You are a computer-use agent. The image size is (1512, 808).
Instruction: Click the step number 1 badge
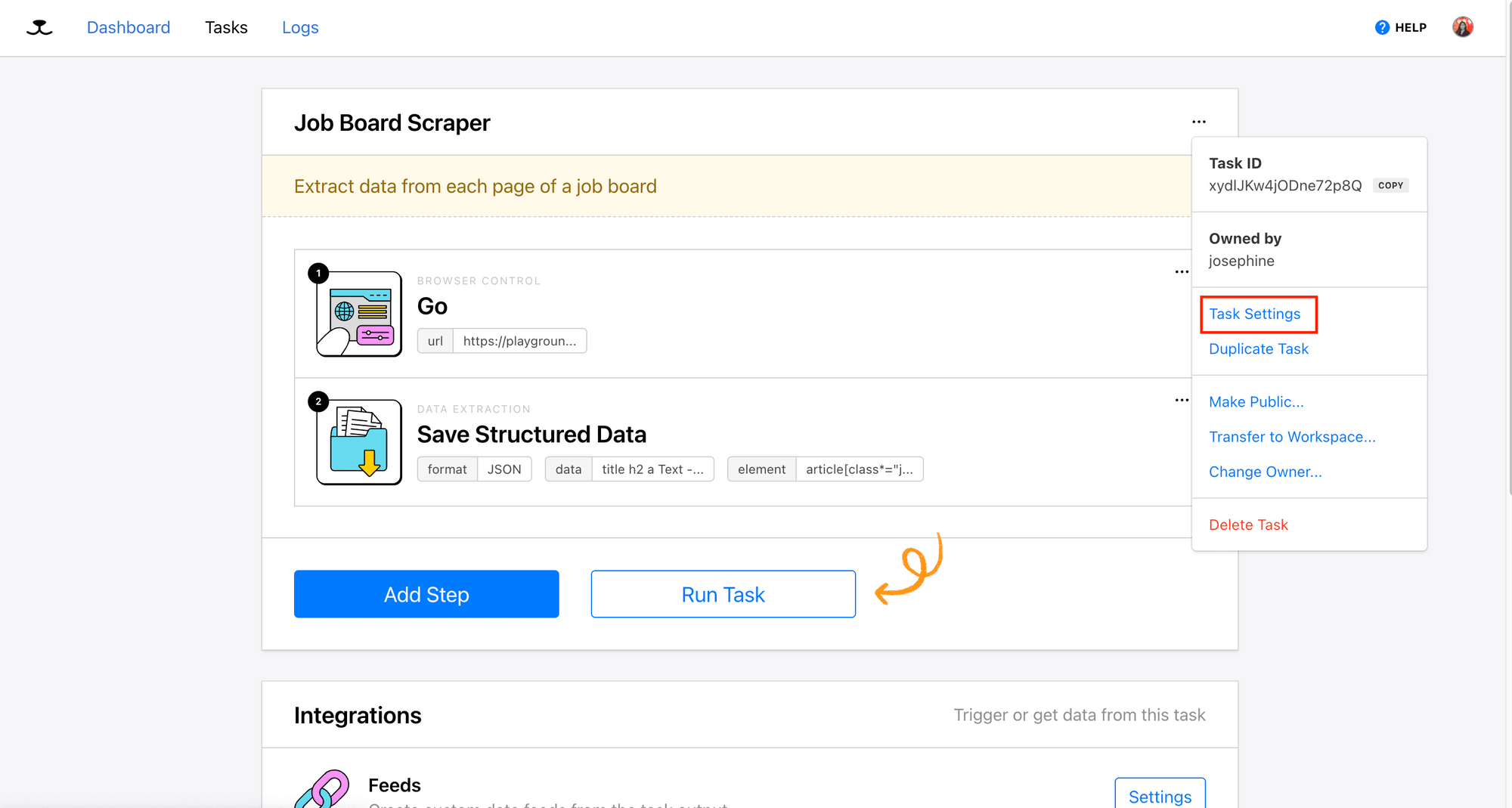point(318,273)
